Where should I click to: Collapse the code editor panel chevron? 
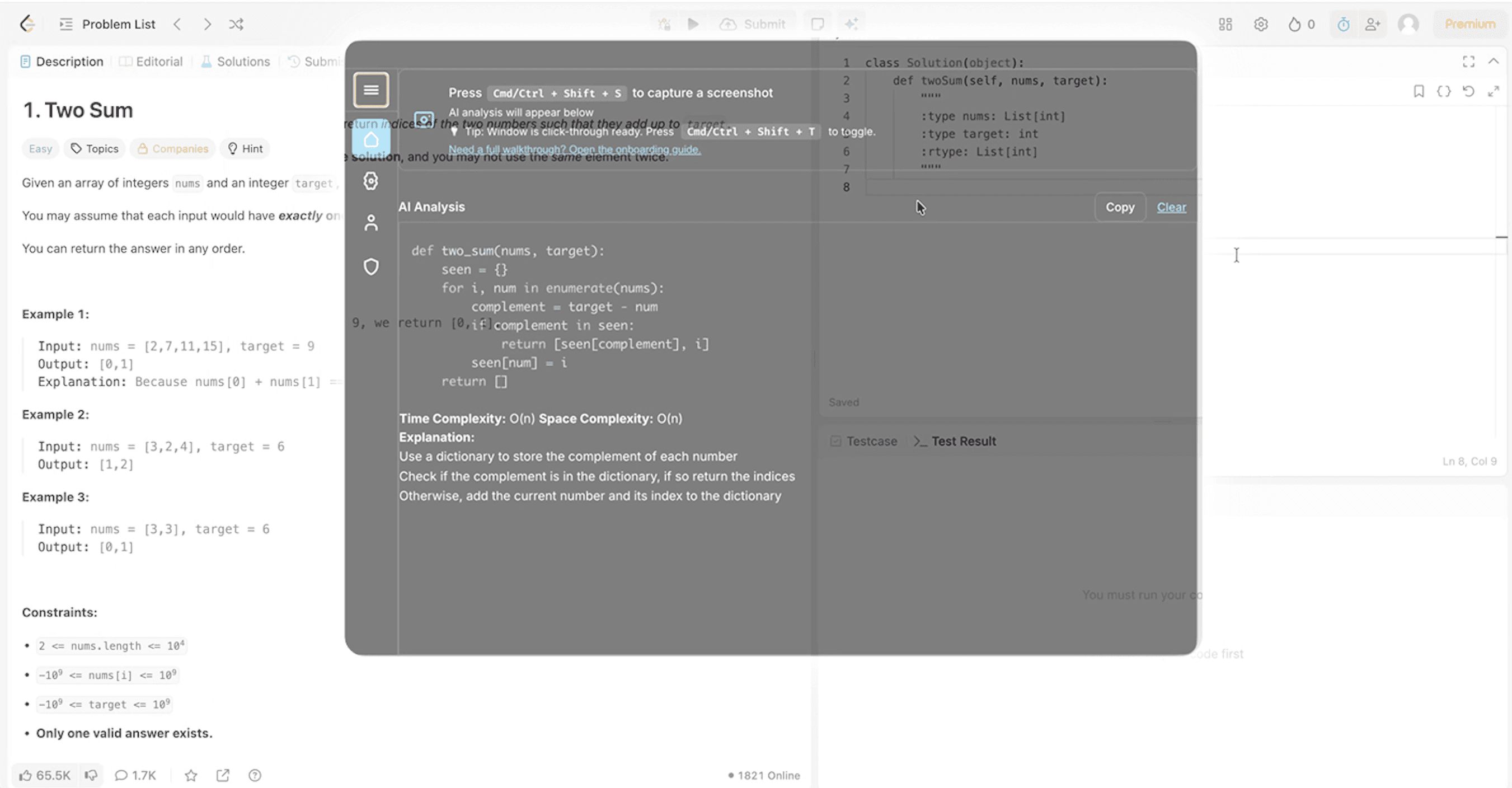point(1493,61)
